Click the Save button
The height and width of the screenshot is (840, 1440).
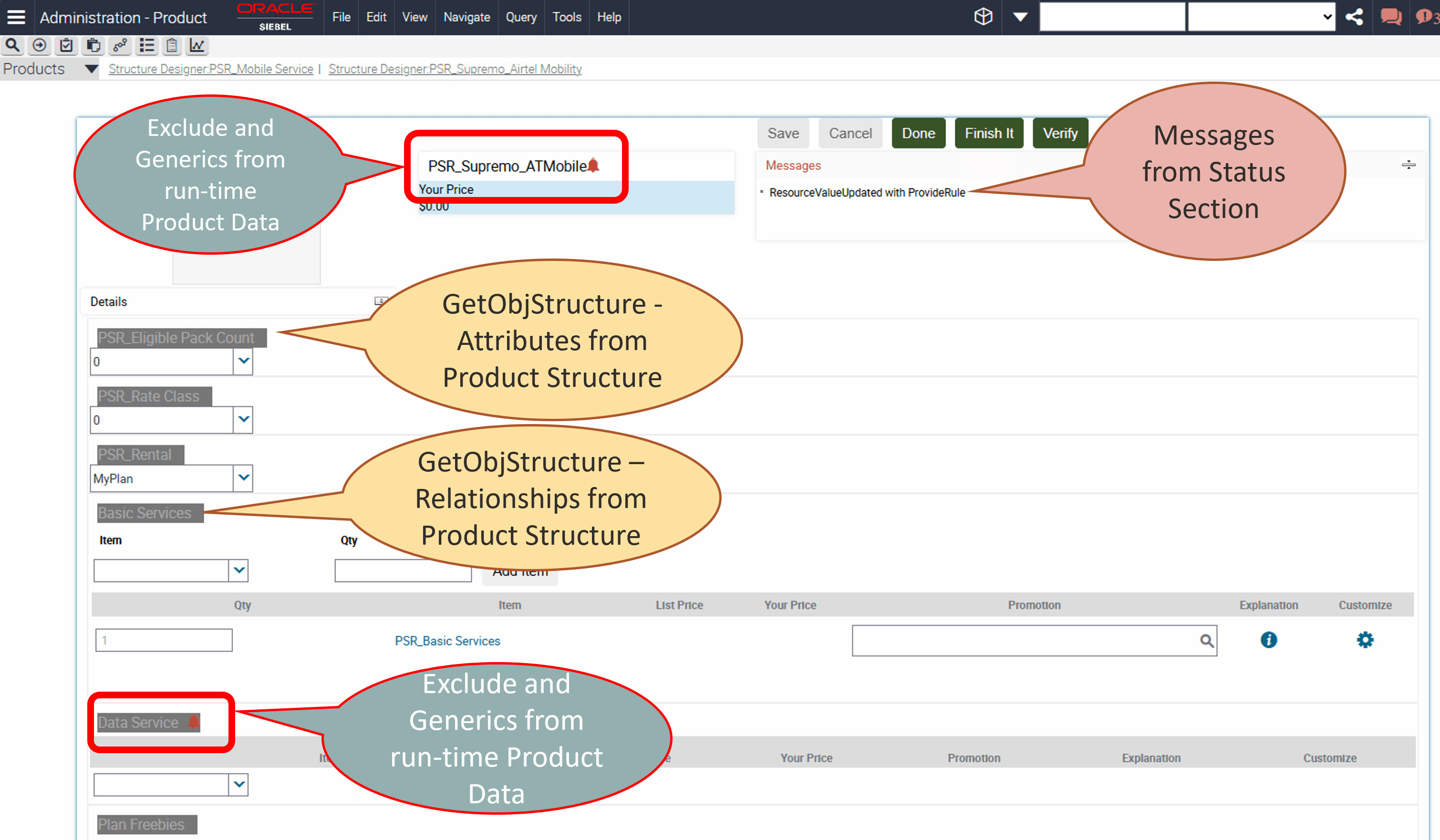[783, 133]
